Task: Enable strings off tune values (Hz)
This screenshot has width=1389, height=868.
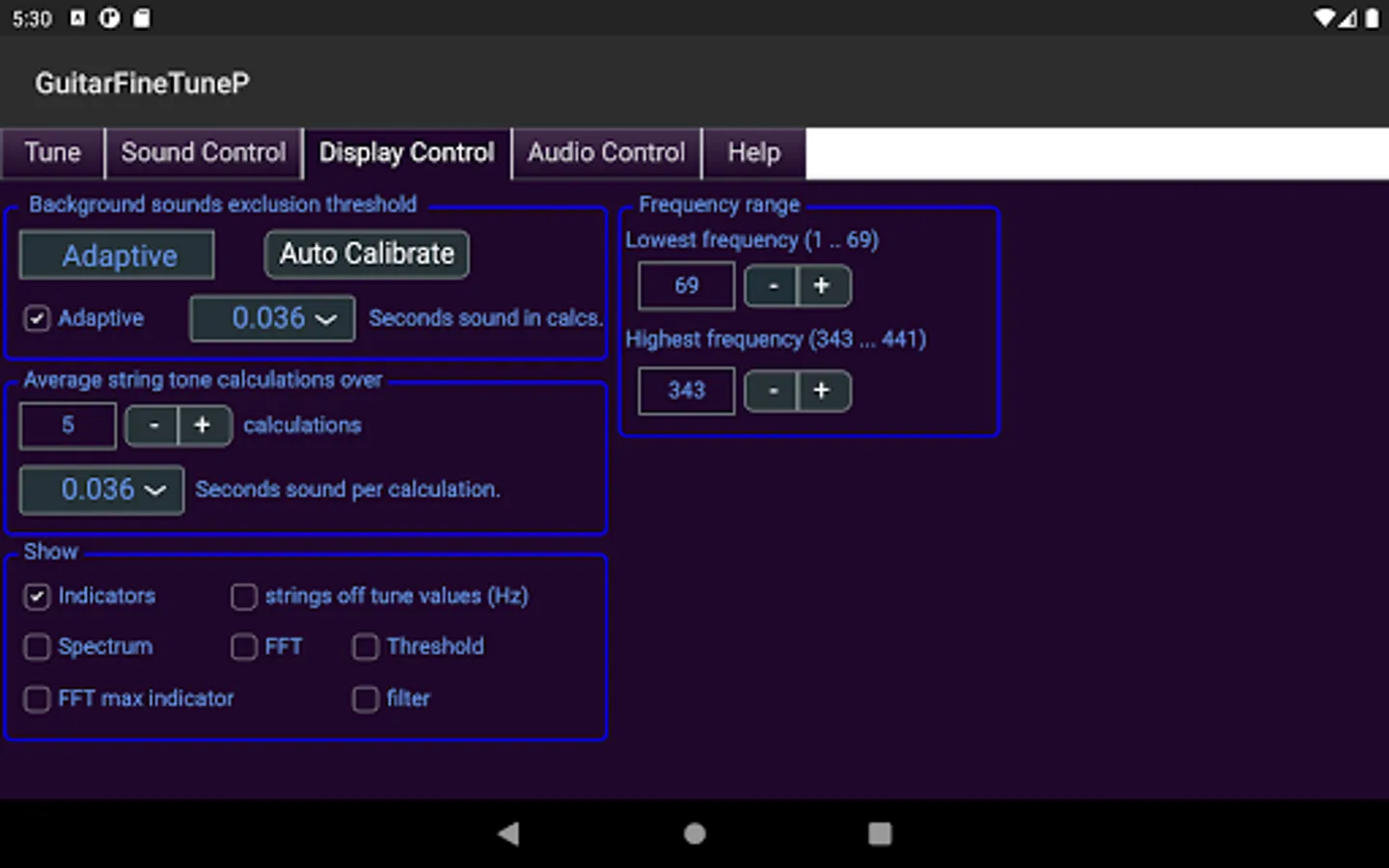Action: pyautogui.click(x=244, y=597)
